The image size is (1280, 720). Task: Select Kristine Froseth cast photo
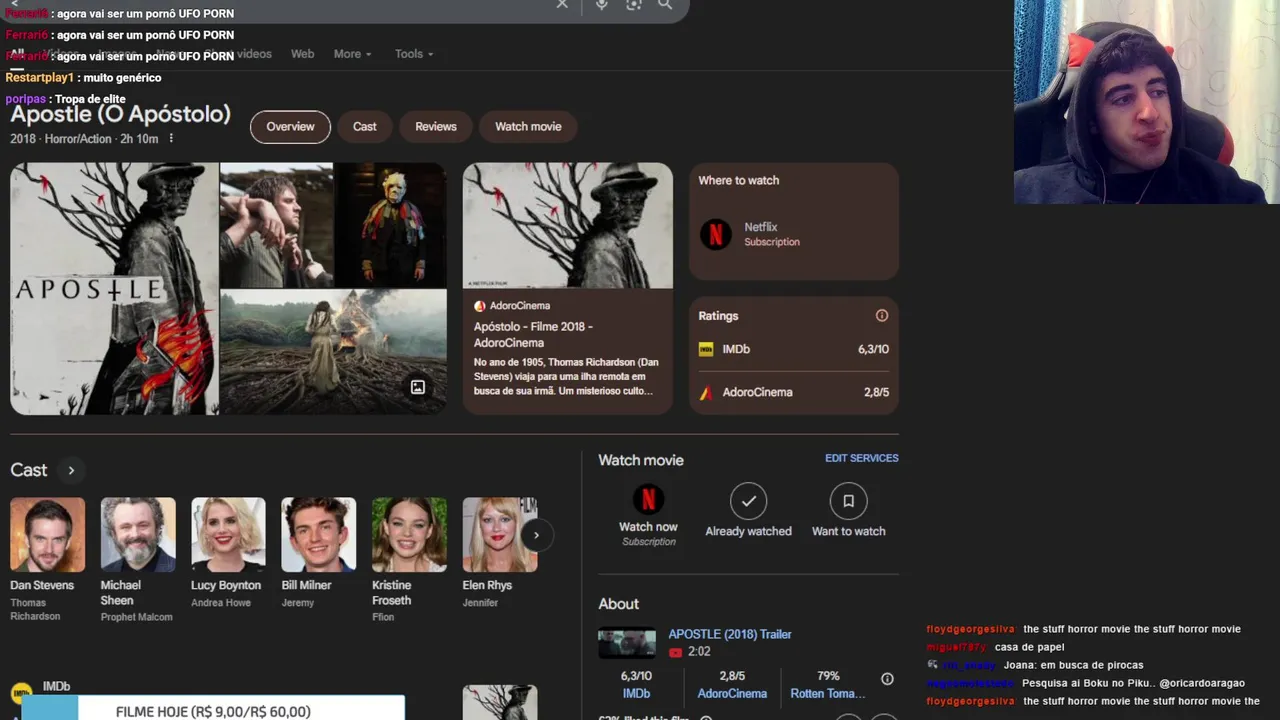[409, 535]
